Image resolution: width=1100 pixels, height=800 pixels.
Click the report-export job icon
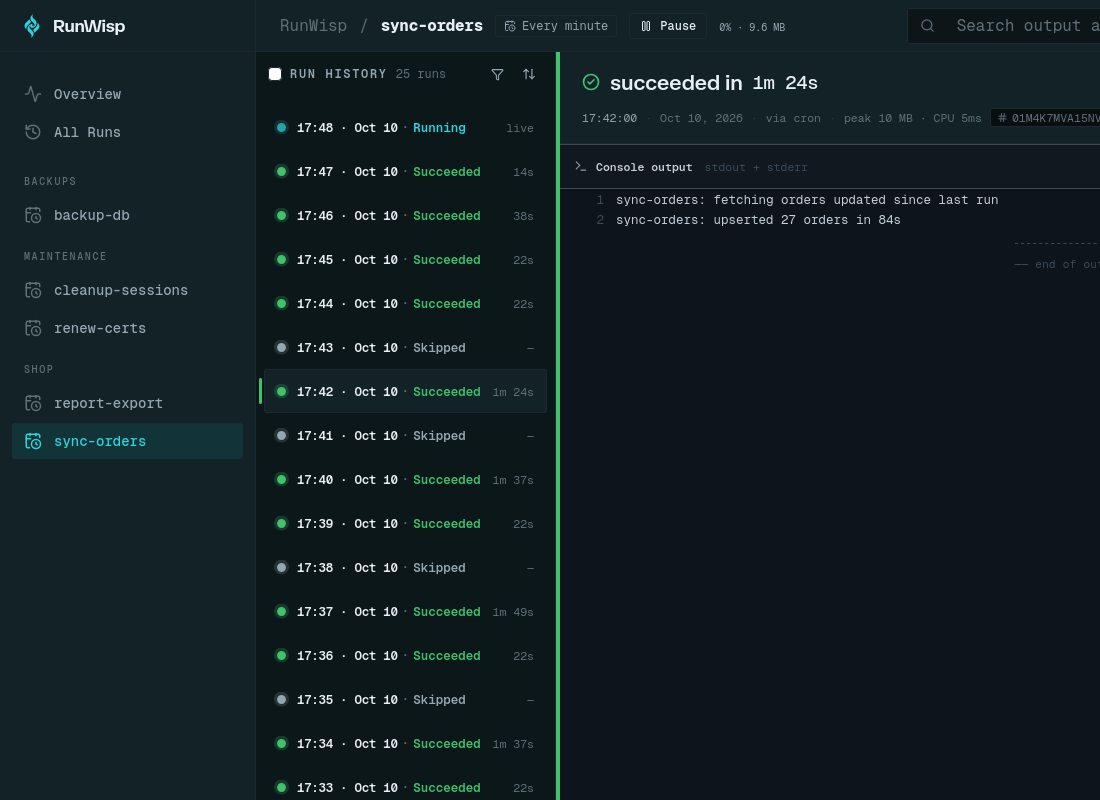33,403
